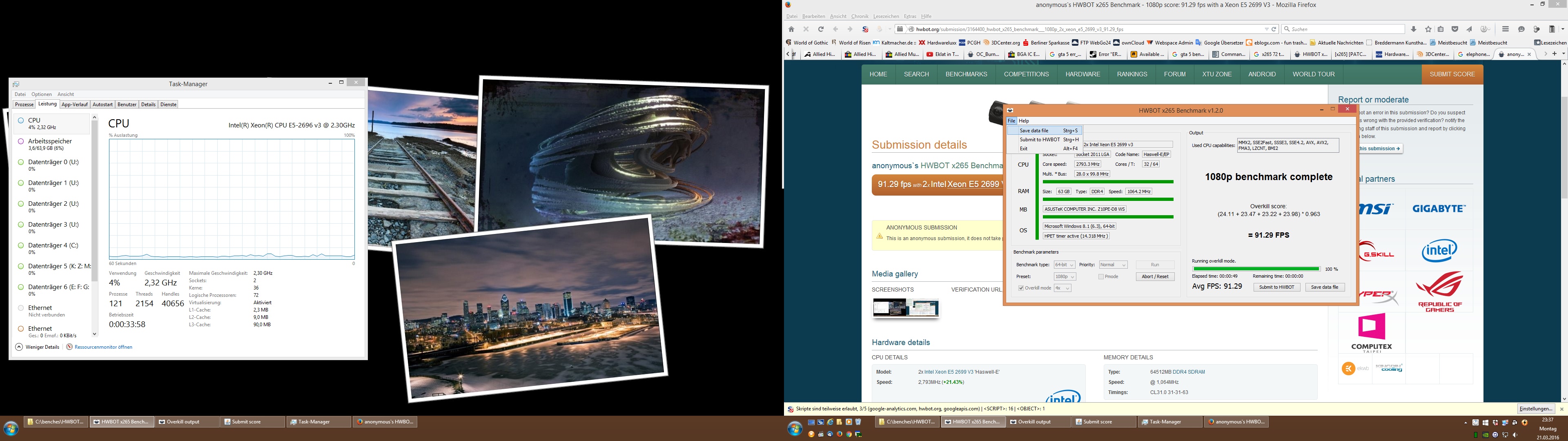The image size is (1568, 441).
Task: Open Overkill output taskbar window on left
Action: pos(187,421)
